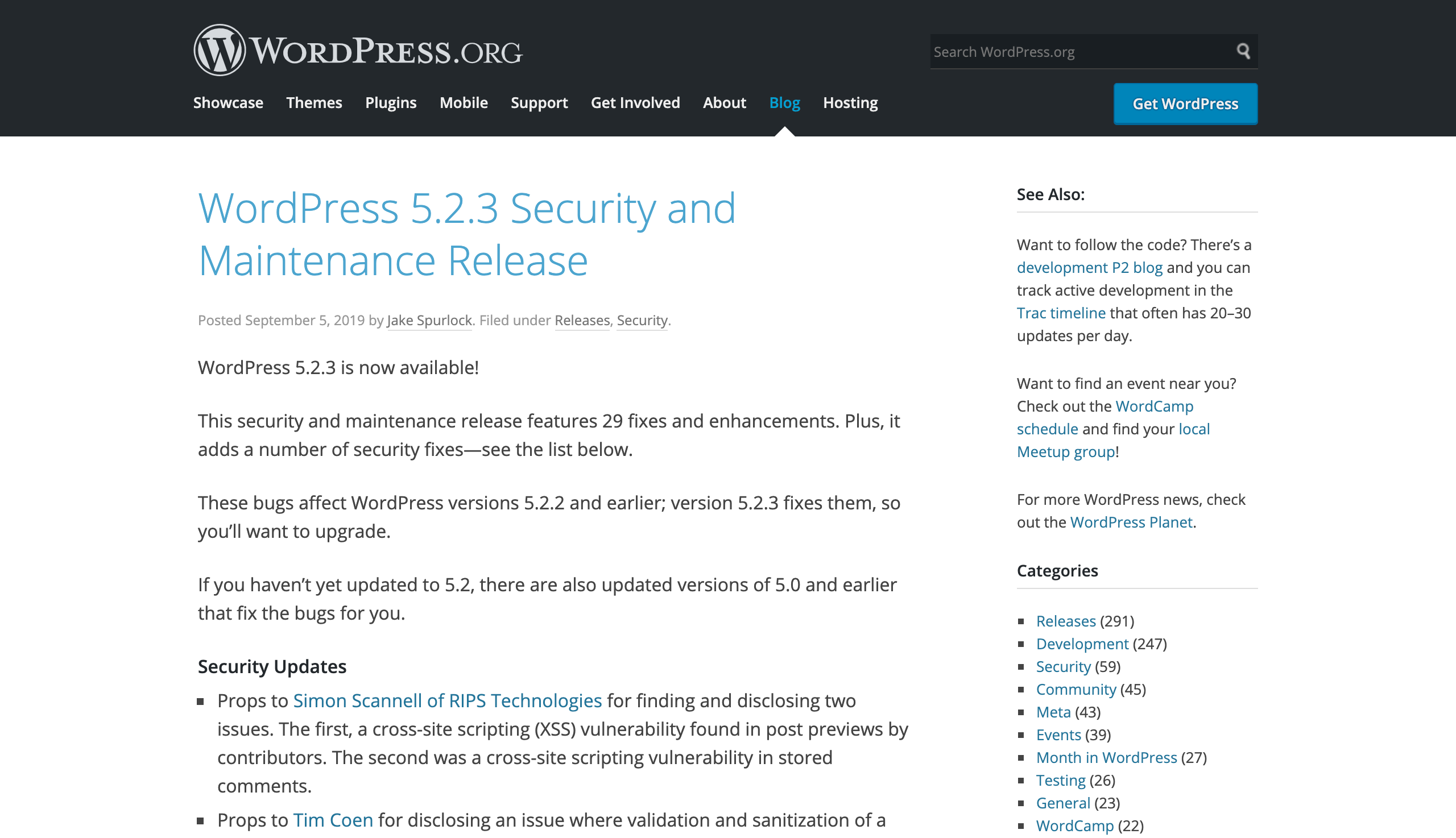The image size is (1456, 838).
Task: Select the Blog menu item
Action: point(784,102)
